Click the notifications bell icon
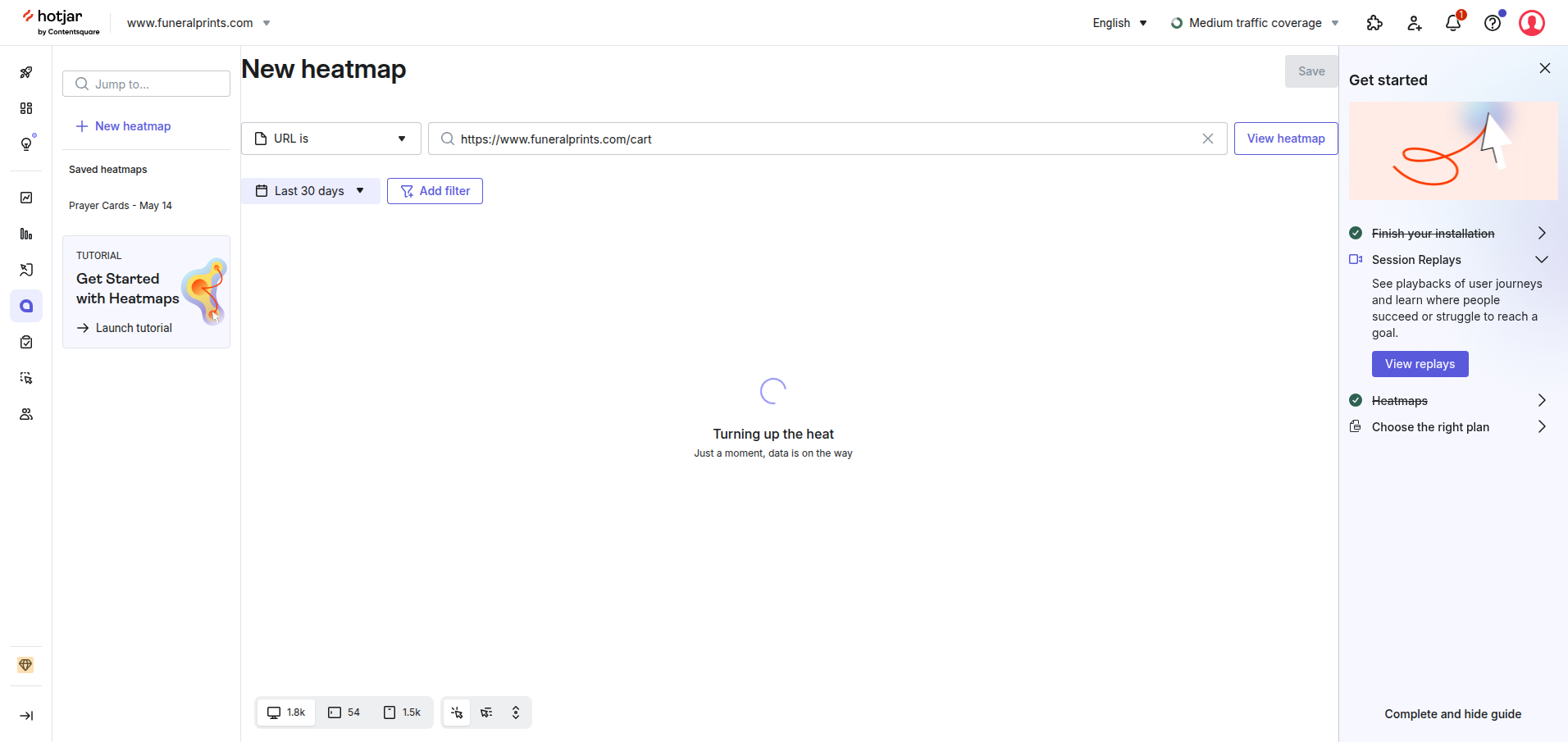The width and height of the screenshot is (1568, 742). coord(1452,23)
